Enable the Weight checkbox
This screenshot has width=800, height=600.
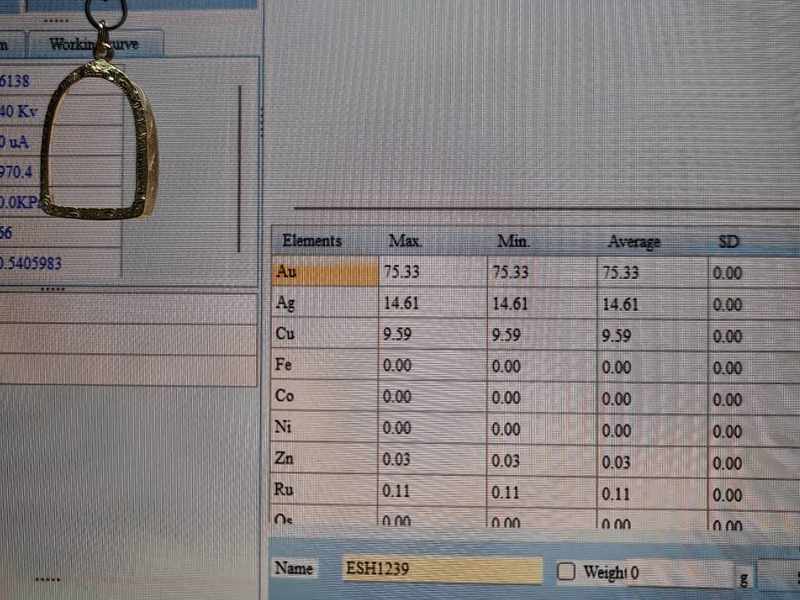coord(566,571)
